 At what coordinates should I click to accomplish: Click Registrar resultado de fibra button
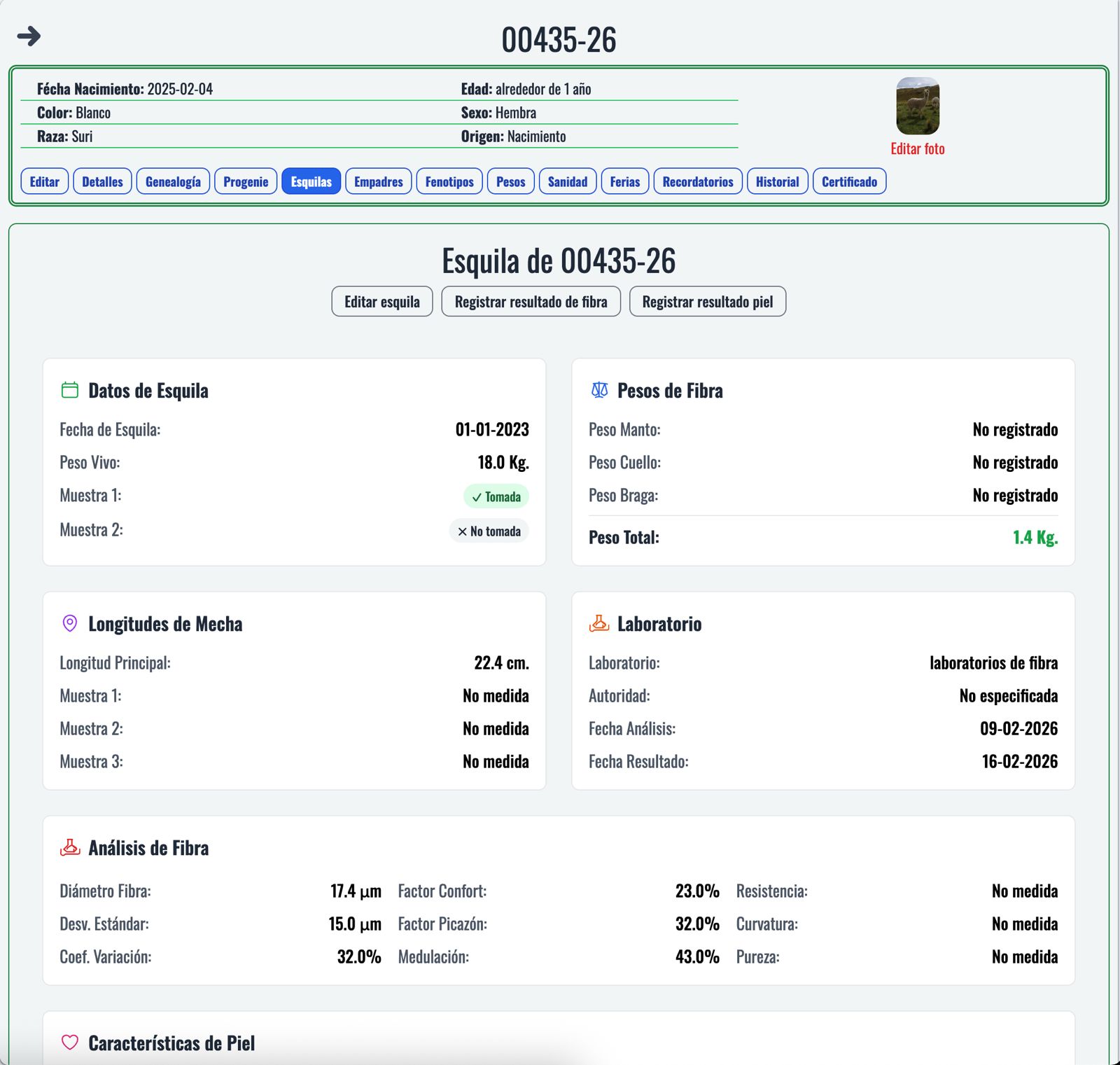point(531,301)
